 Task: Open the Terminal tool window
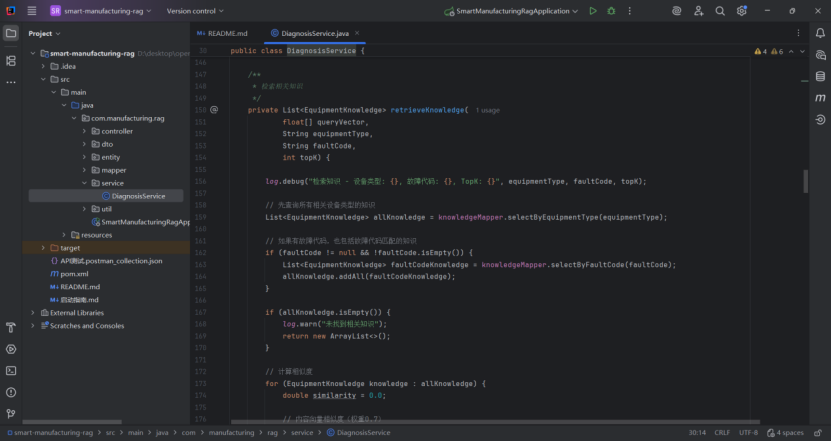(11, 371)
